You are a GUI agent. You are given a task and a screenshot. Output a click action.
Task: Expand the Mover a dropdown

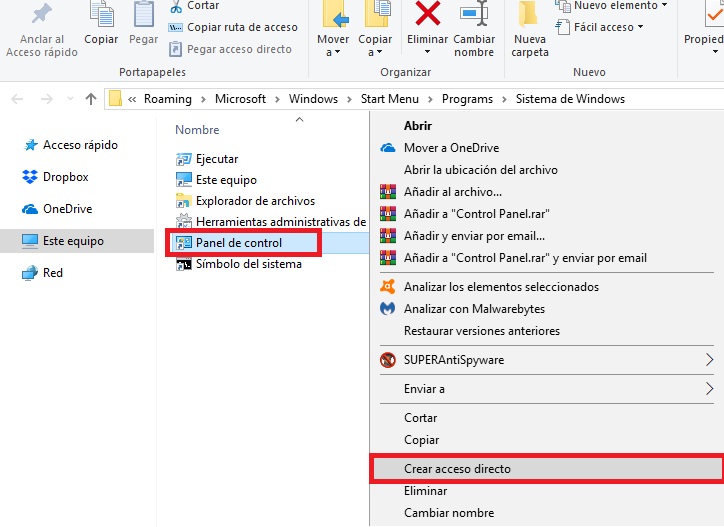333,52
